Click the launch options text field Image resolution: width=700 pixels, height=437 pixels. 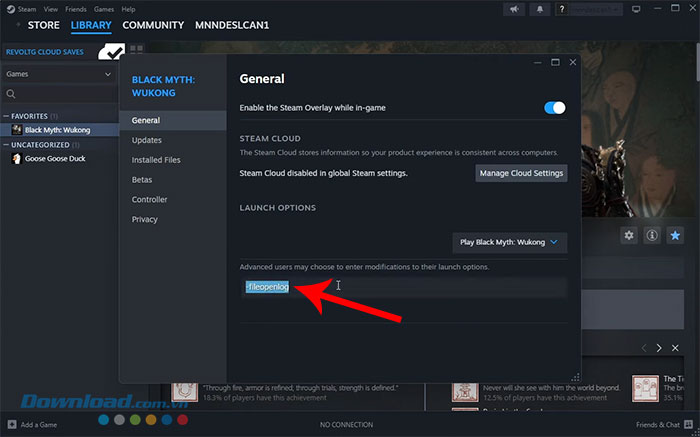(x=404, y=287)
